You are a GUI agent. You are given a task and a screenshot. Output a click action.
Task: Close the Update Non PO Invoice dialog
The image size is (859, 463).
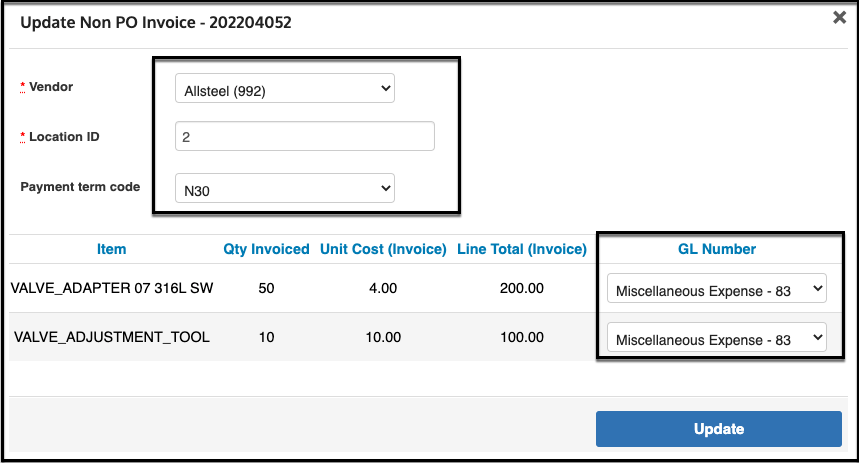pyautogui.click(x=839, y=18)
